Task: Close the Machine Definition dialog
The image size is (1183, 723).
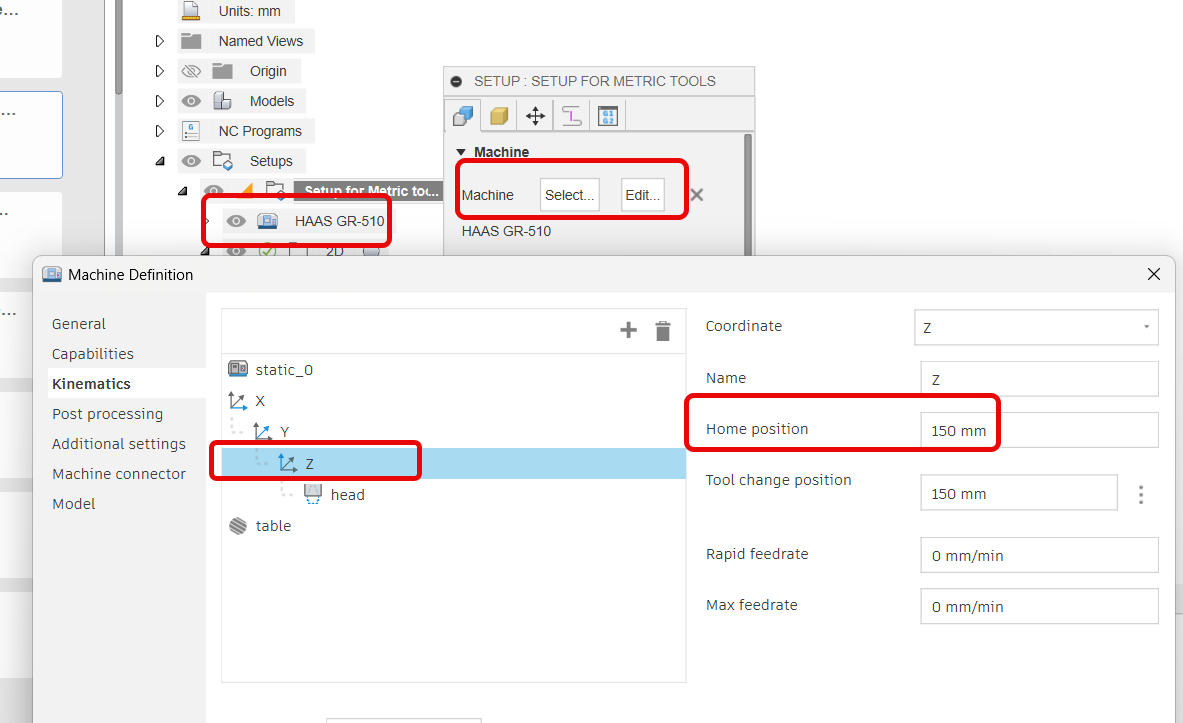Action: coord(1154,274)
